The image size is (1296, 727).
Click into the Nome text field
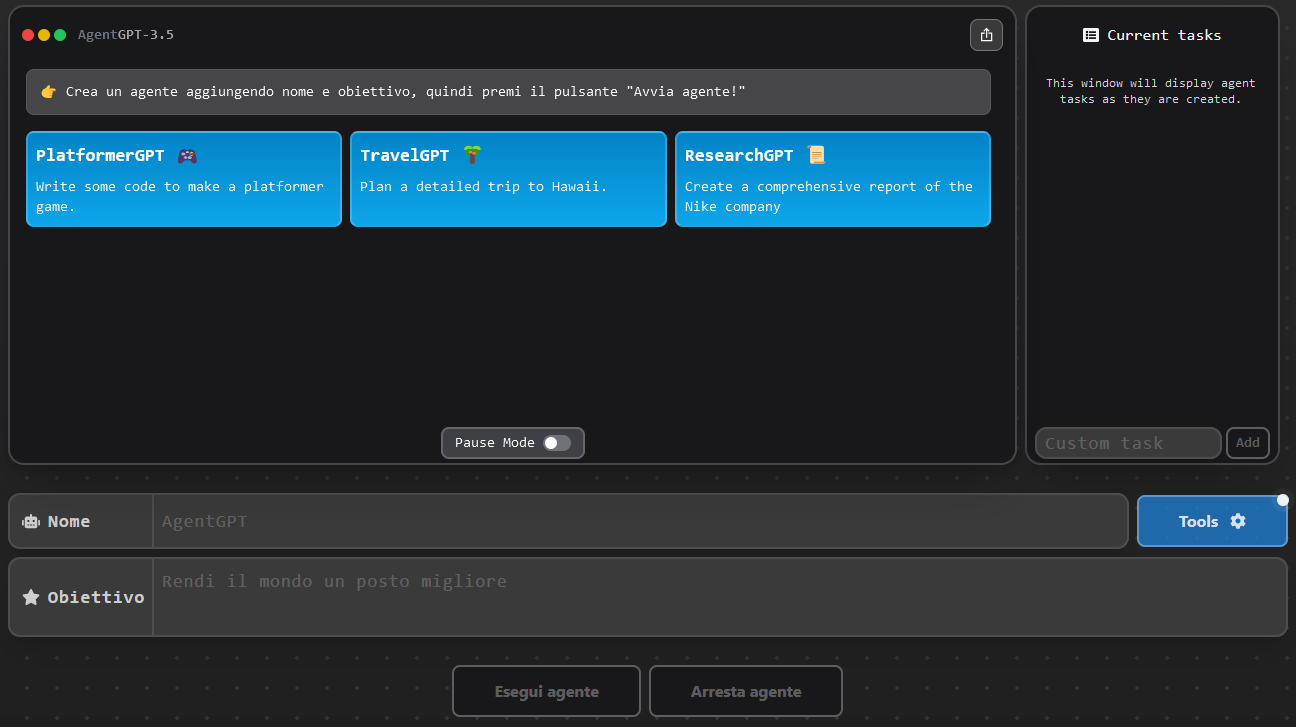tap(640, 521)
